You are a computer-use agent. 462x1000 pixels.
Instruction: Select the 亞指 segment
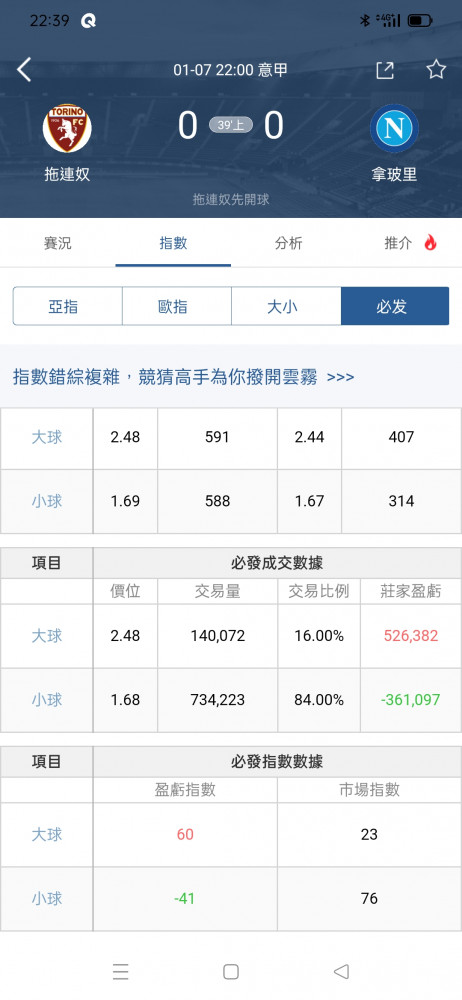pyautogui.click(x=68, y=306)
